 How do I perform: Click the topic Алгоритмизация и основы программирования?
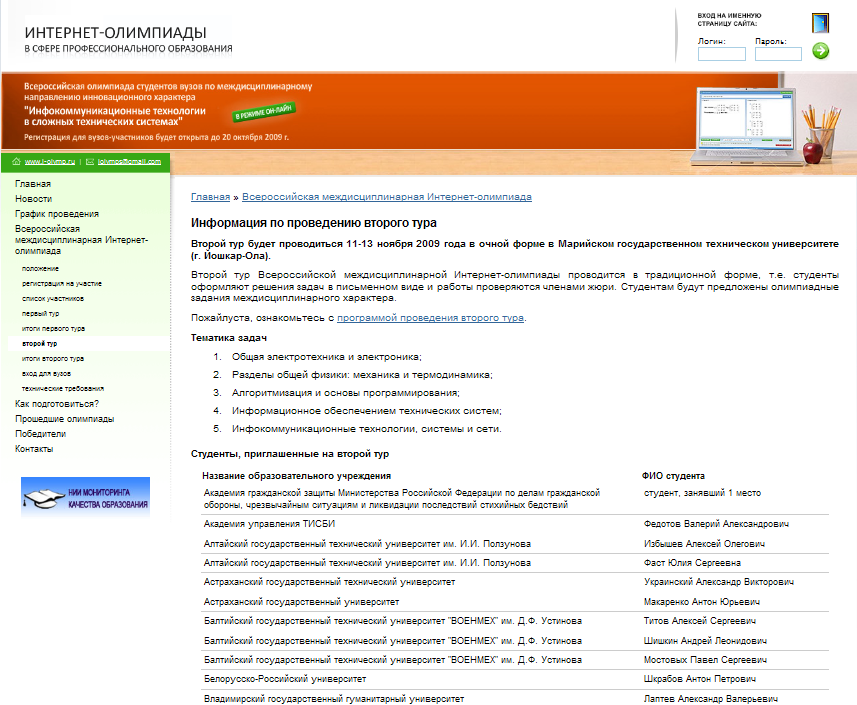coord(346,393)
